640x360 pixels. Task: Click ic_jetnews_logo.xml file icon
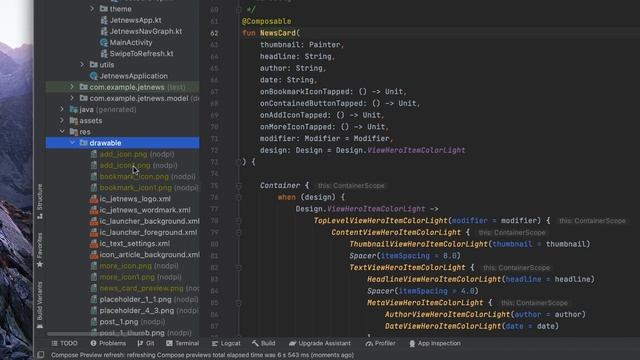tap(93, 199)
